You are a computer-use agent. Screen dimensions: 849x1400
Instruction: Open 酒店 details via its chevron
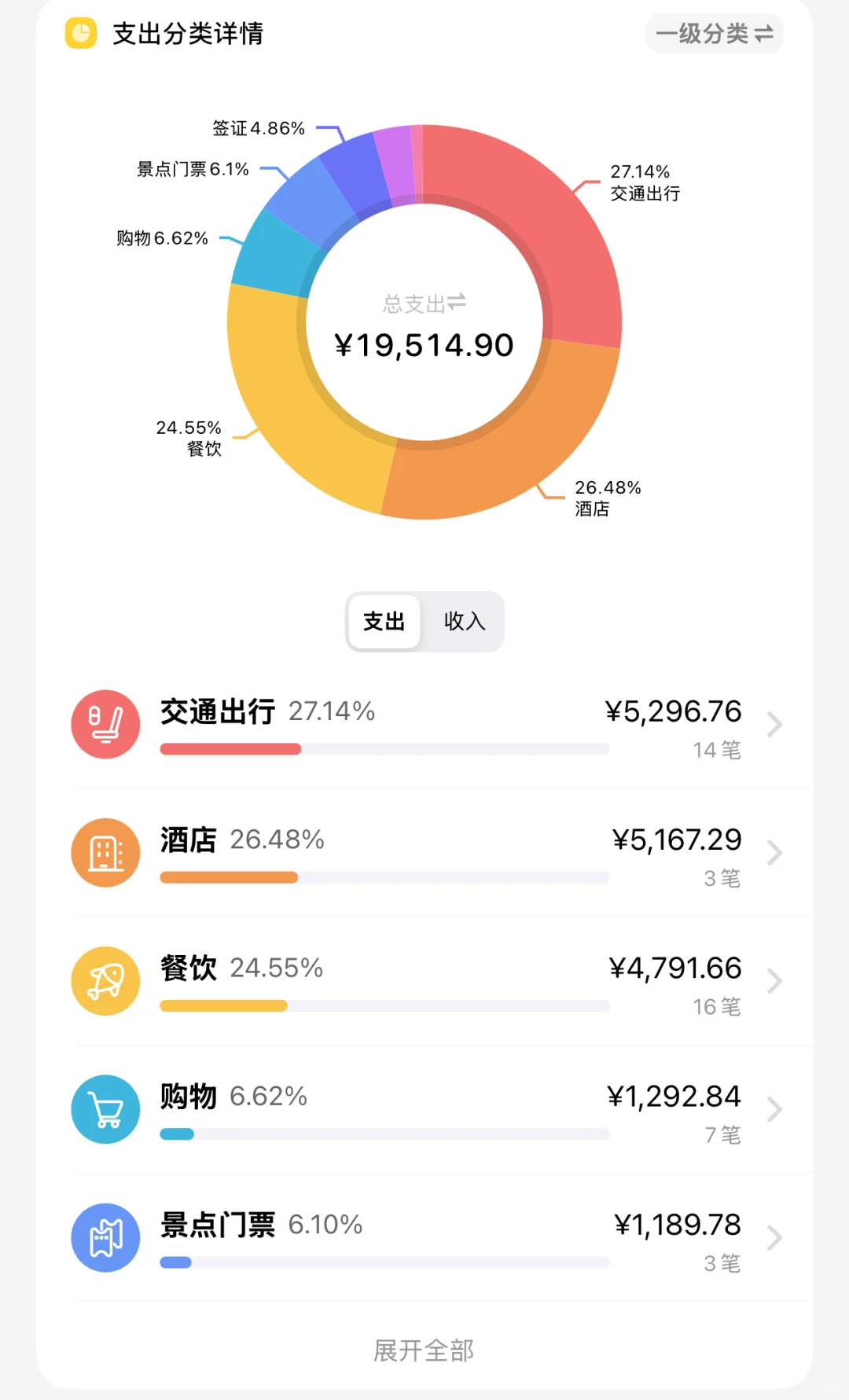pyautogui.click(x=774, y=853)
